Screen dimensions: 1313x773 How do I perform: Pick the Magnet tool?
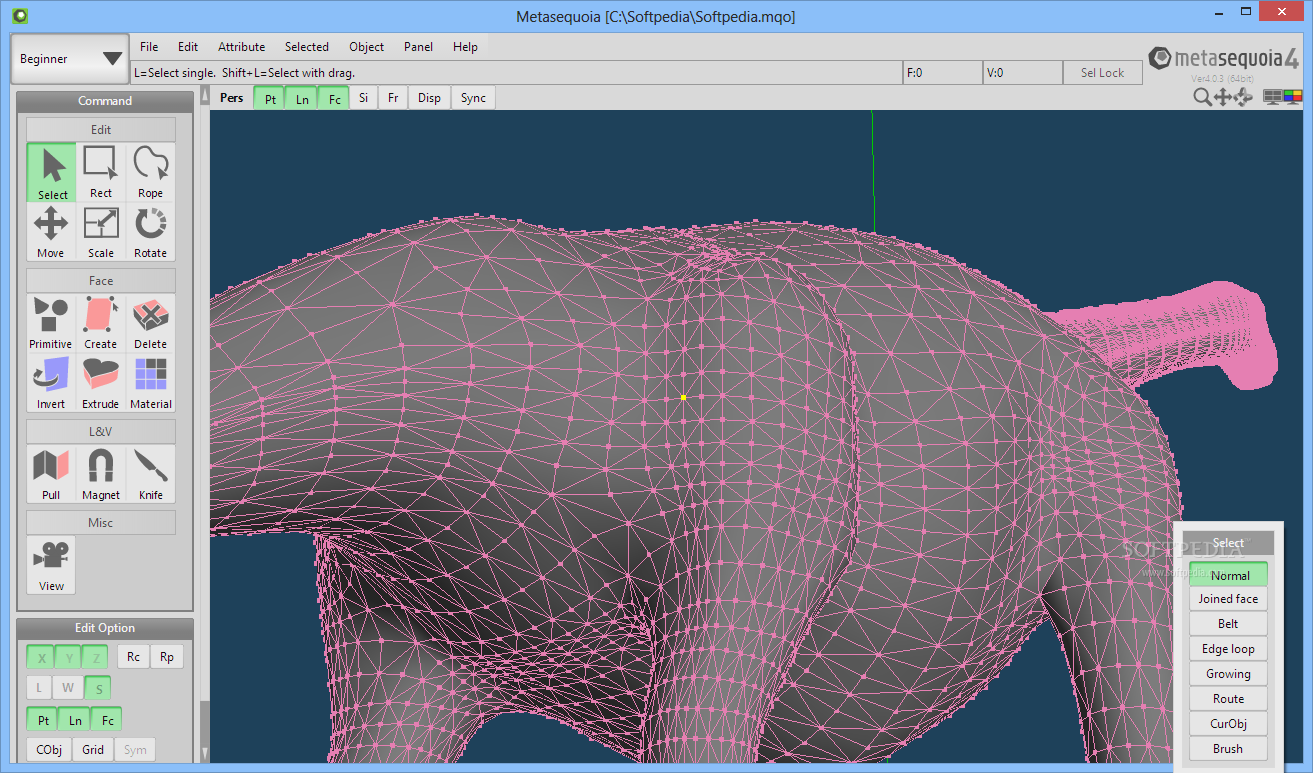[x=101, y=474]
